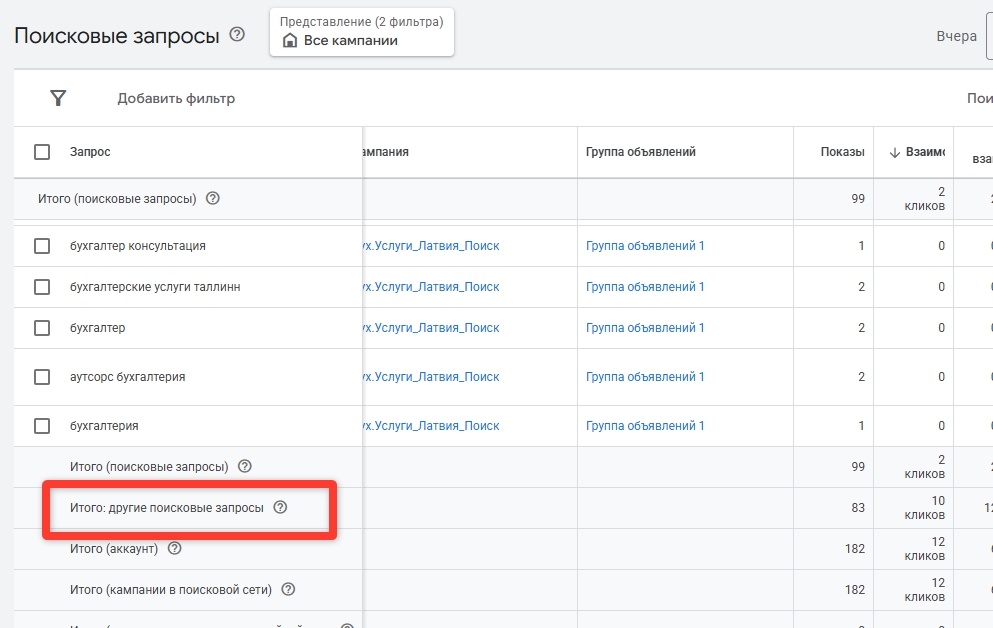The image size is (993, 628).
Task: Open the Вчера date range selector
Action: (956, 36)
